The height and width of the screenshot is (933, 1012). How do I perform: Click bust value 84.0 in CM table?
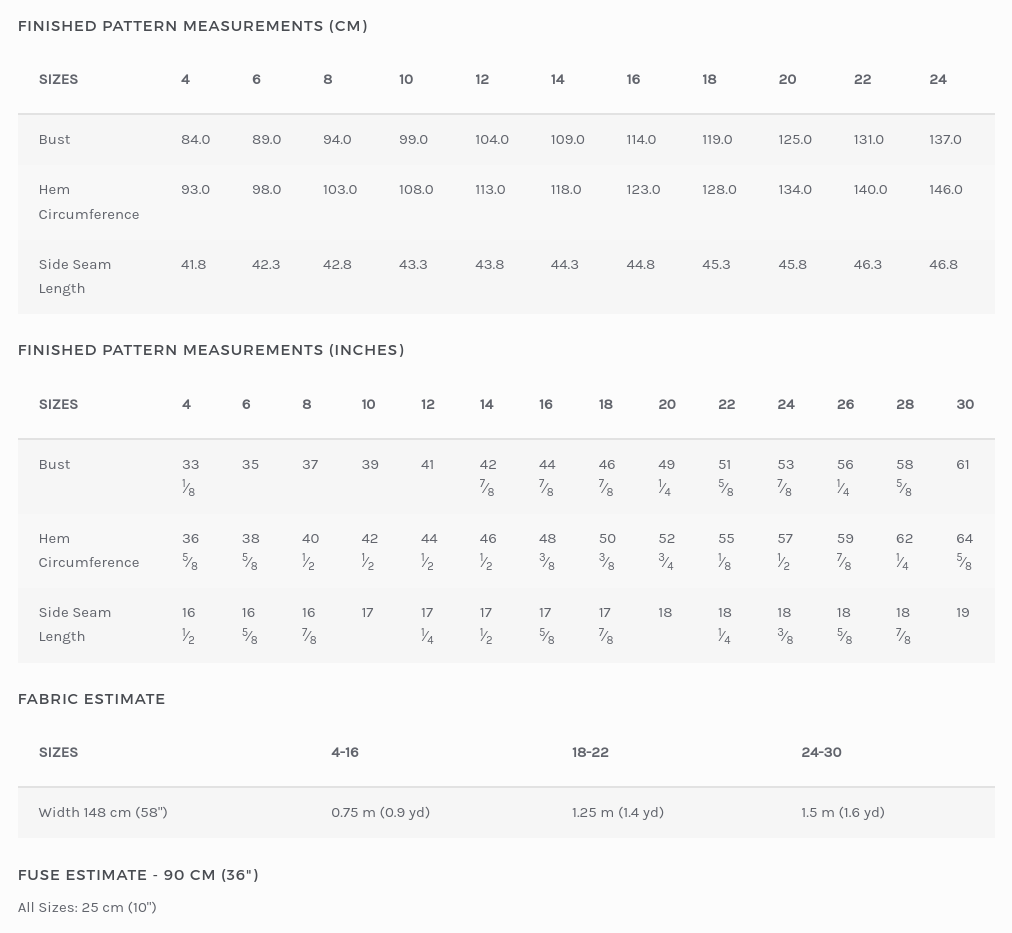pos(195,139)
